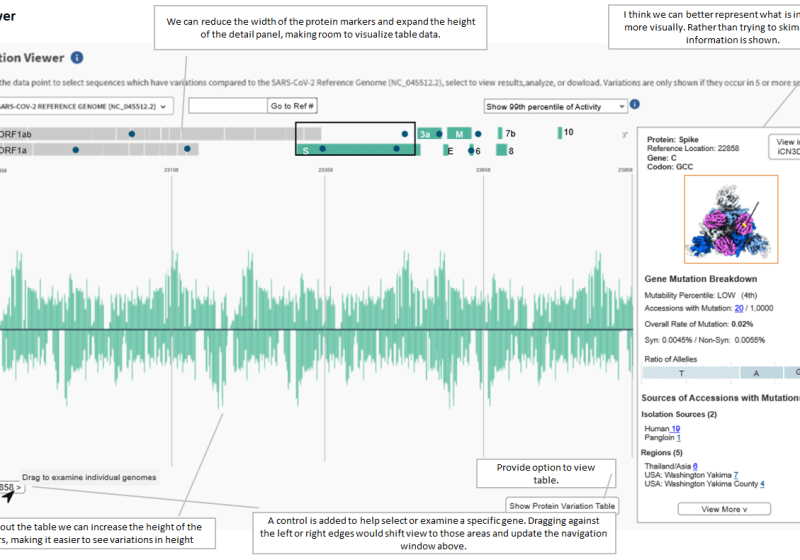Click the 23608 position axis label

[483, 170]
